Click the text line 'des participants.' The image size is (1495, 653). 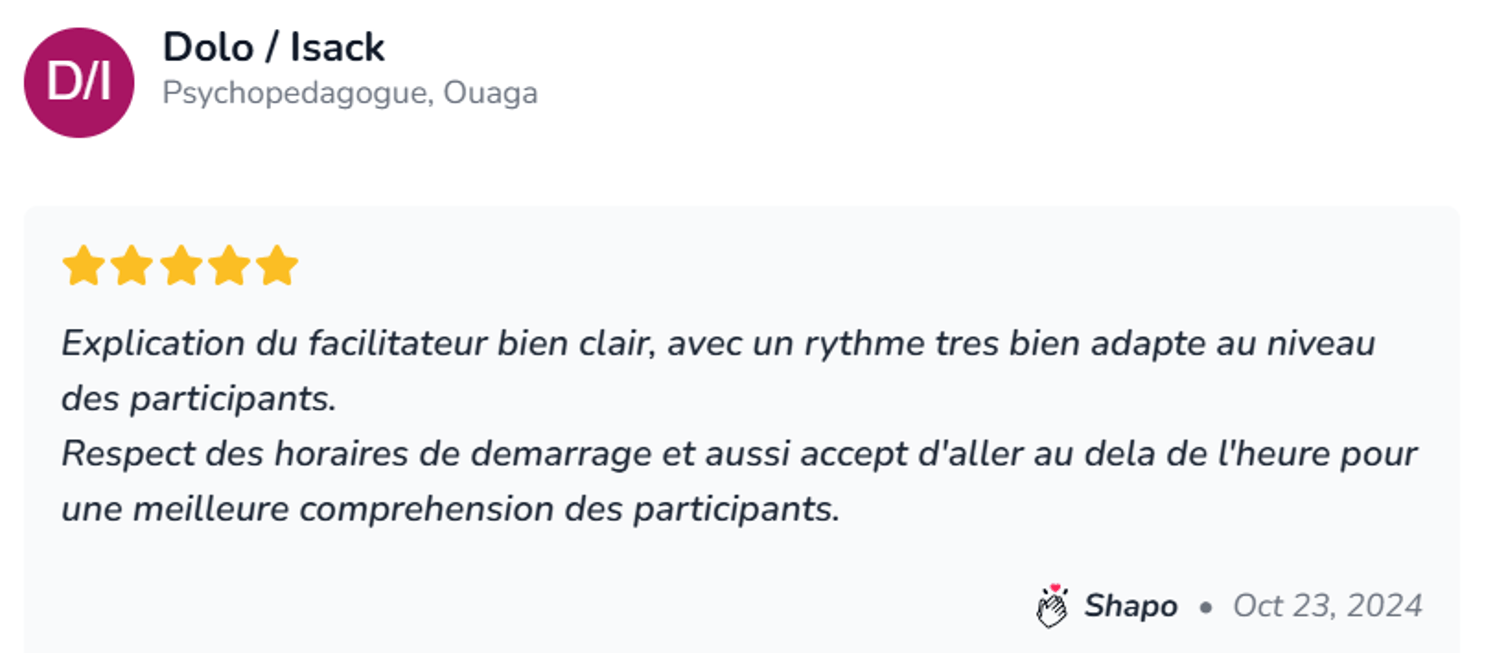point(198,399)
